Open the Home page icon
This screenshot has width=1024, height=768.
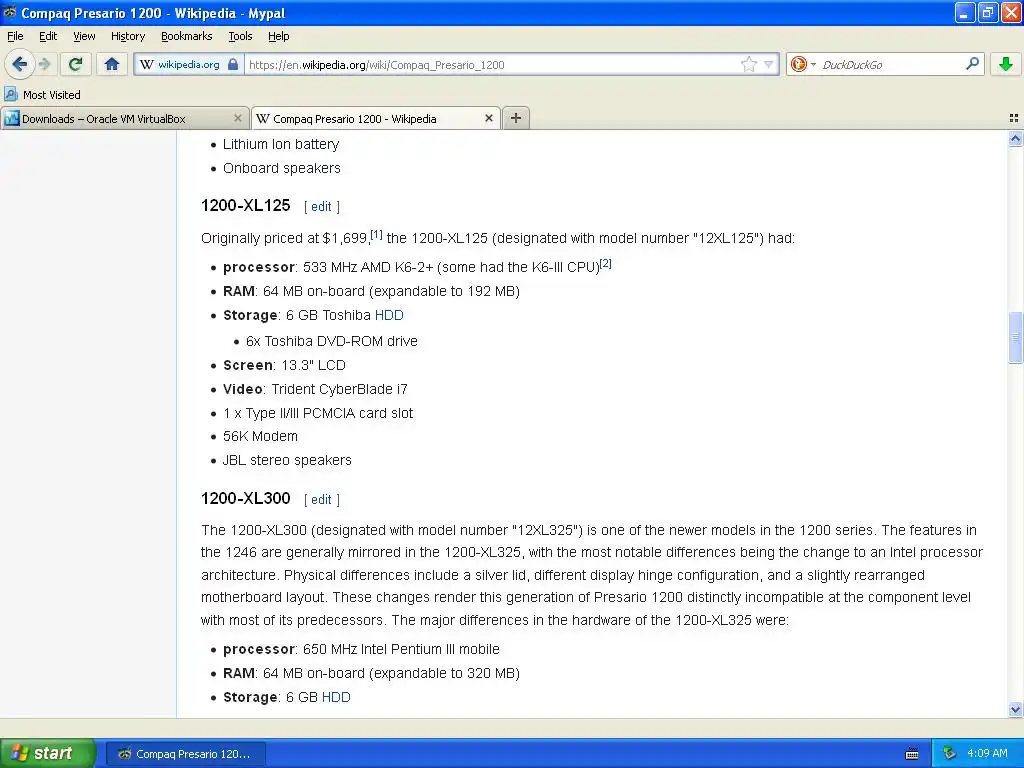tap(112, 64)
